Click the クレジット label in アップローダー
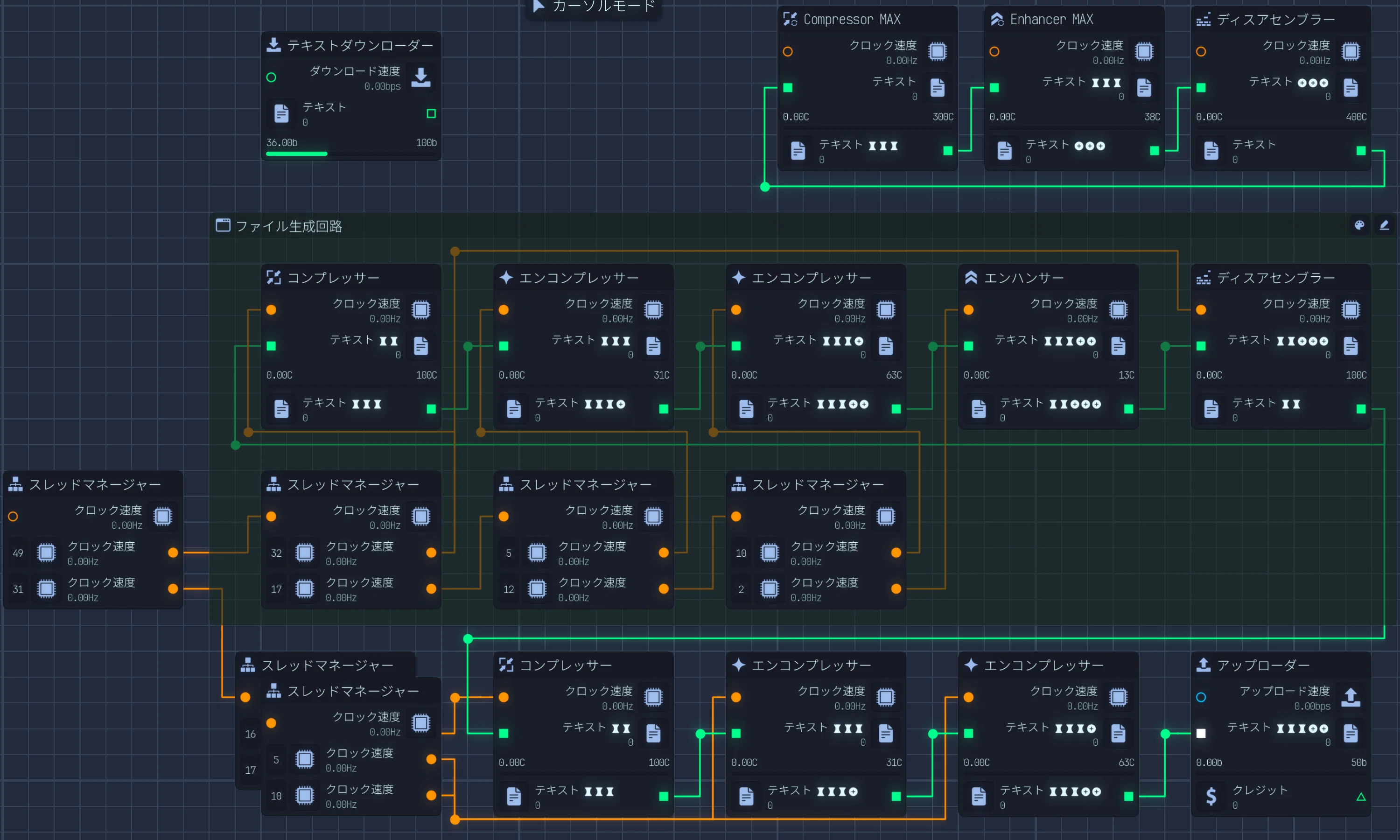1400x840 pixels. coord(1260,790)
